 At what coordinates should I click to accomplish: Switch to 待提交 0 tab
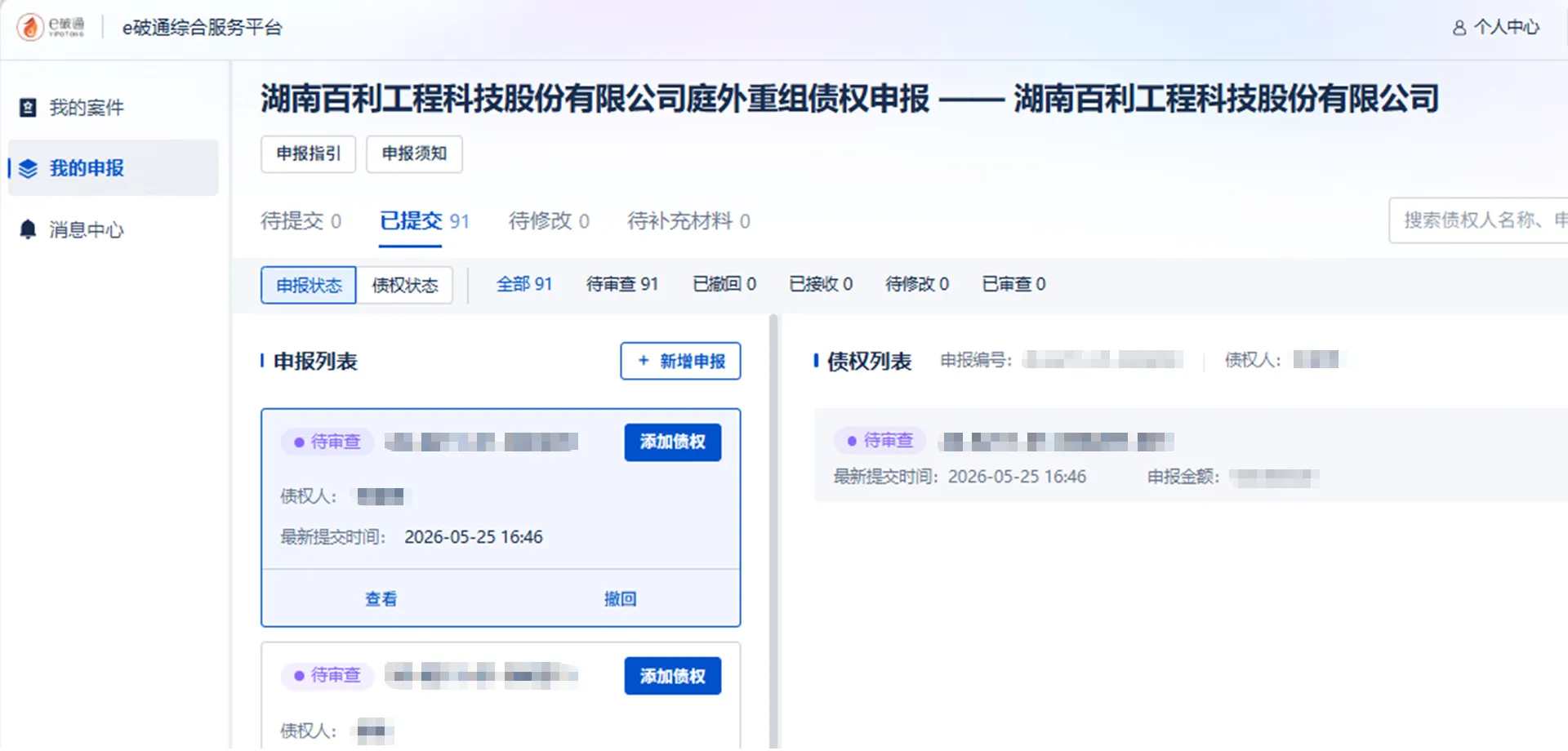(301, 220)
